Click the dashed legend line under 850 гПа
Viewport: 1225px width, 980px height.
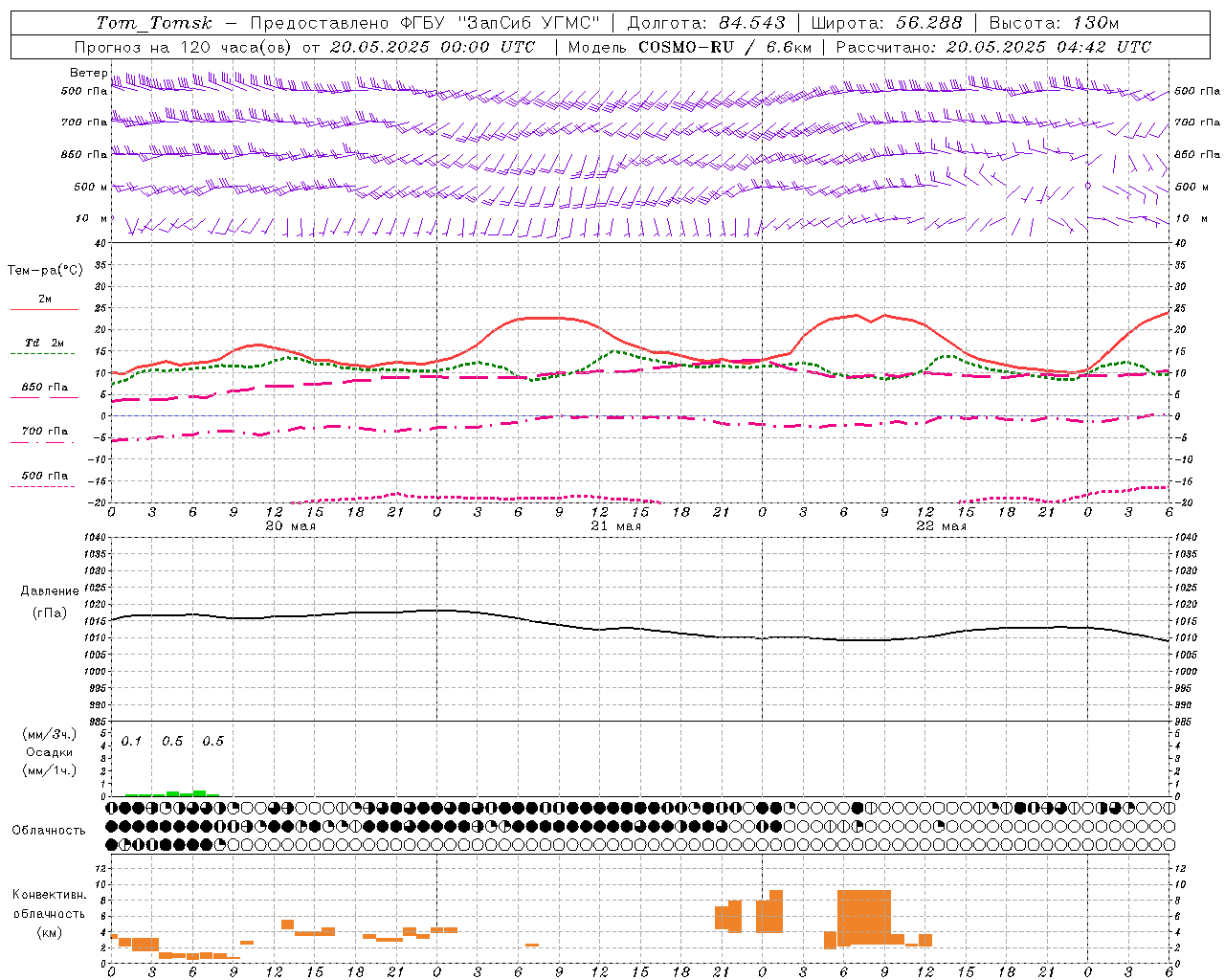(x=44, y=397)
